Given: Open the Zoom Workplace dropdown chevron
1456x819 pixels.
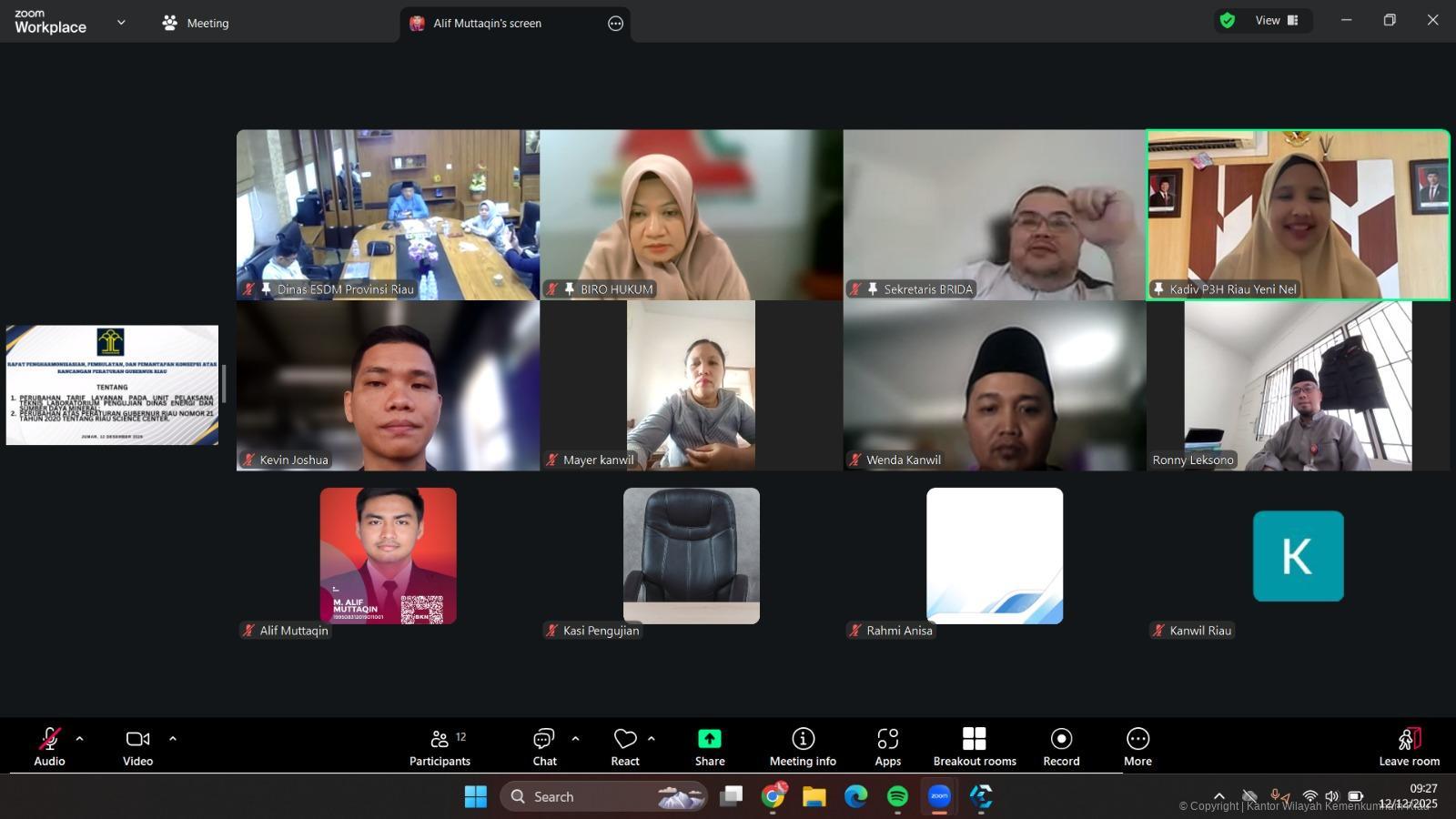Looking at the screenshot, I should (x=121, y=23).
